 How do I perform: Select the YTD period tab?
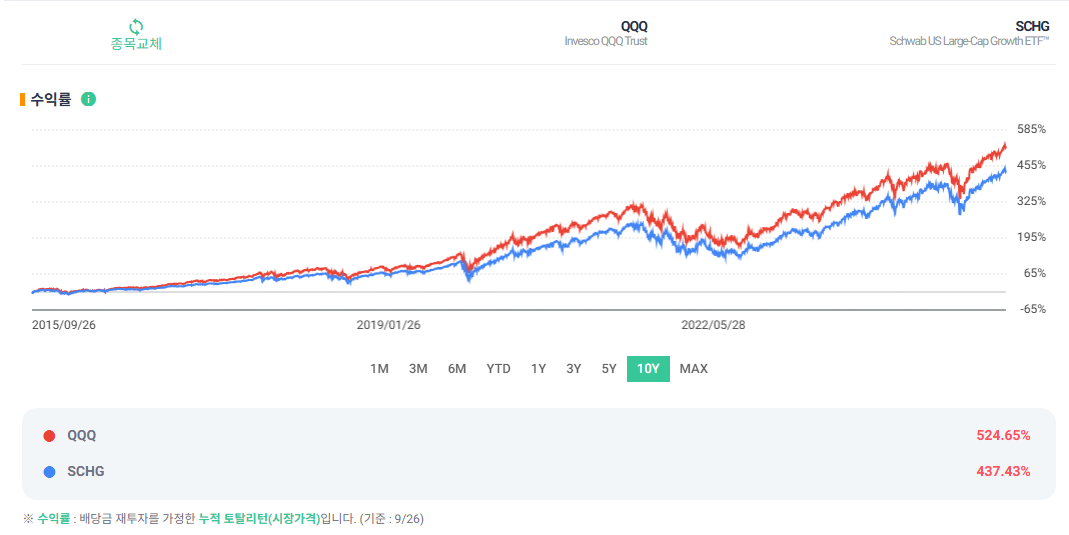click(x=498, y=369)
